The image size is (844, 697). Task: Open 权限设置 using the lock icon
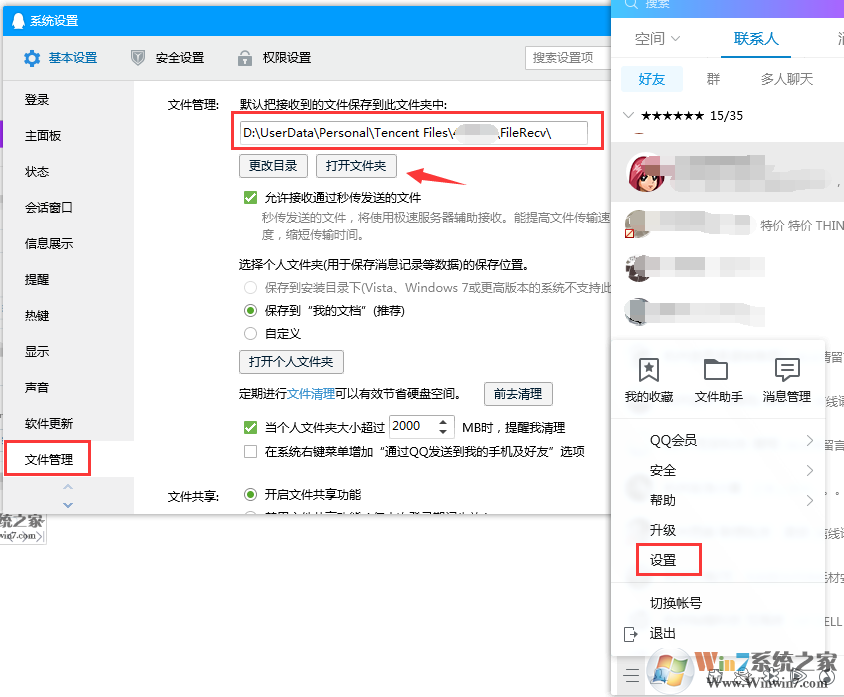point(245,57)
